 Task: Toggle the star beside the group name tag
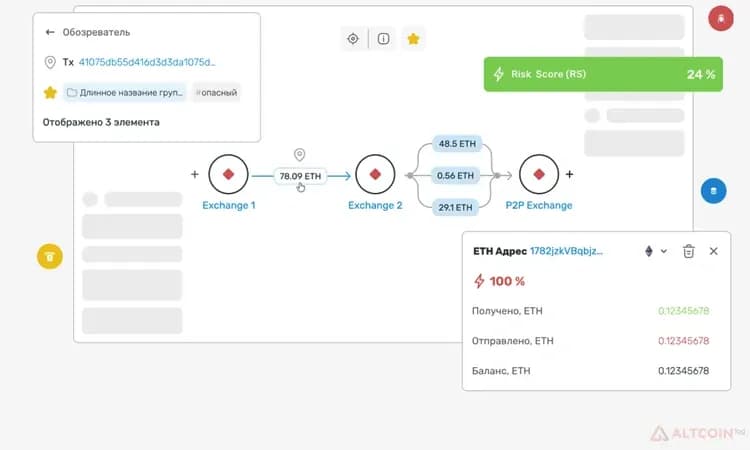point(50,92)
